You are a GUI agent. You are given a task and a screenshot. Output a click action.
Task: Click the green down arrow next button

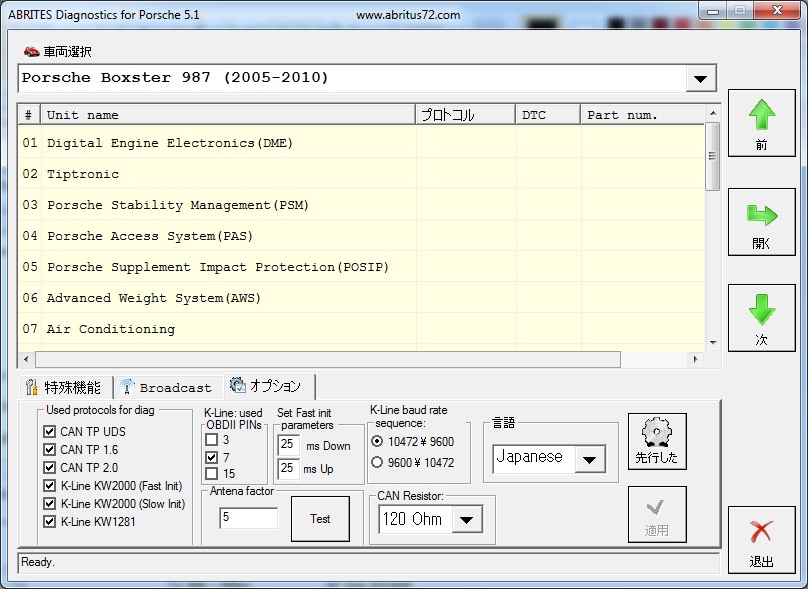coord(761,318)
